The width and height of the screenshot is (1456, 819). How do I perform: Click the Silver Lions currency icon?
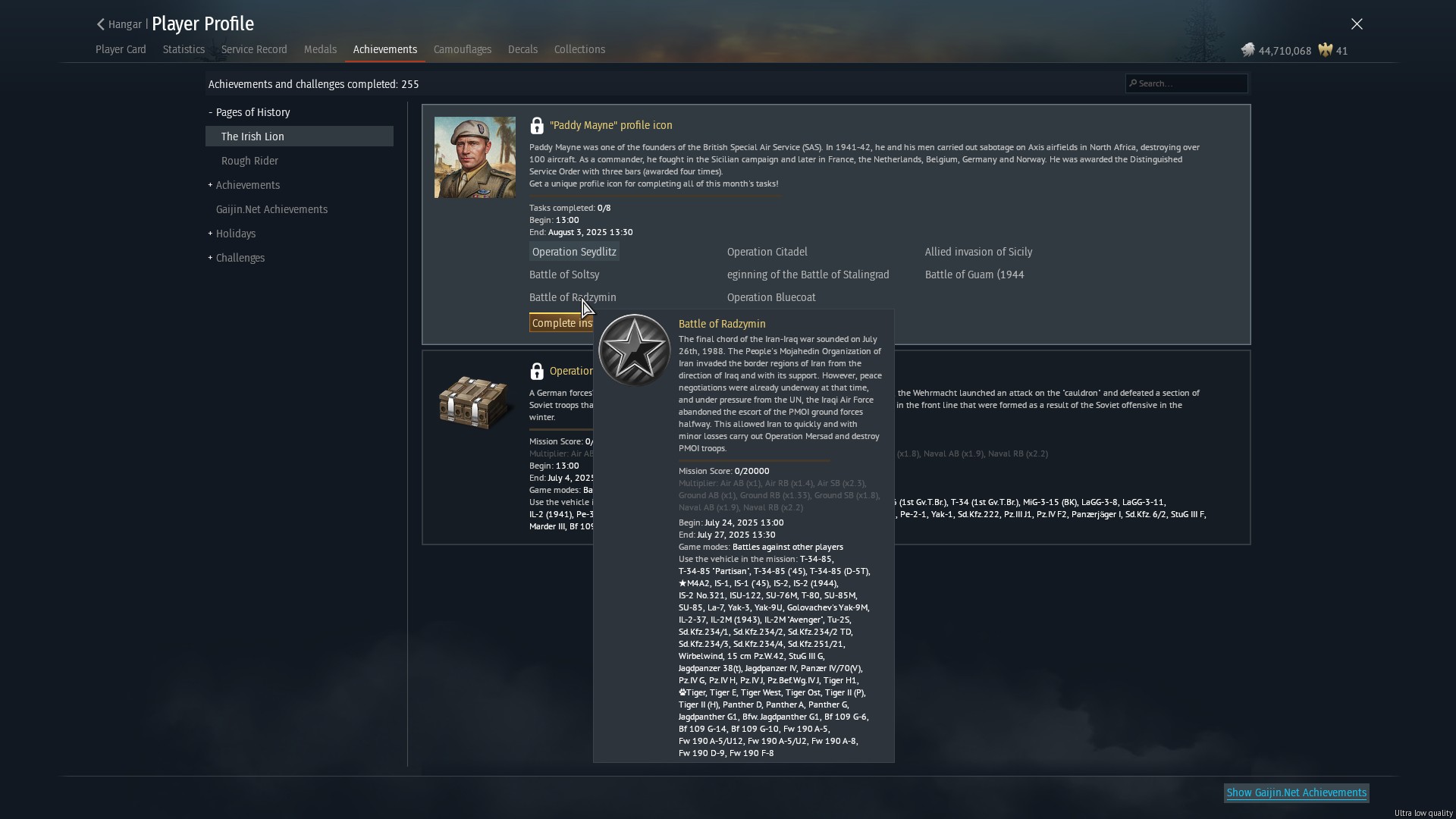(x=1247, y=51)
